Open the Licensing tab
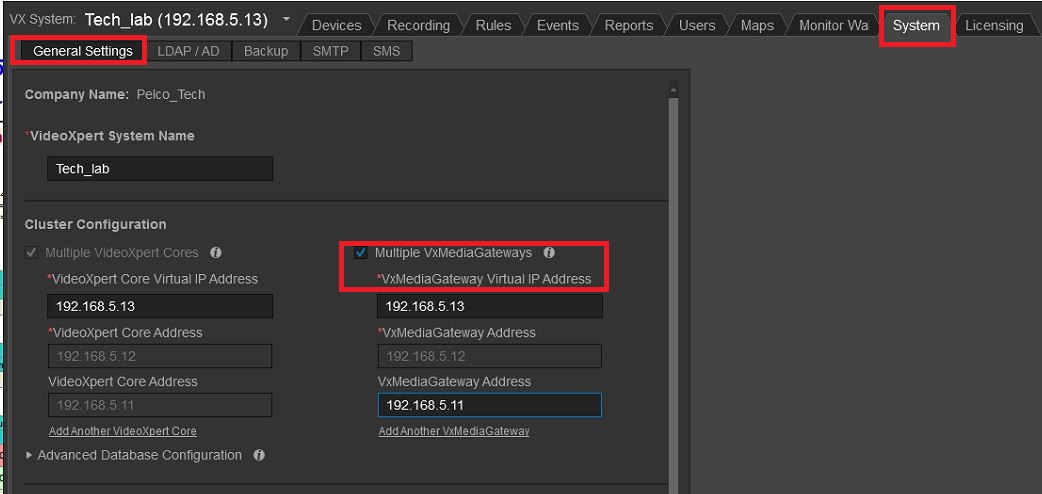 994,25
